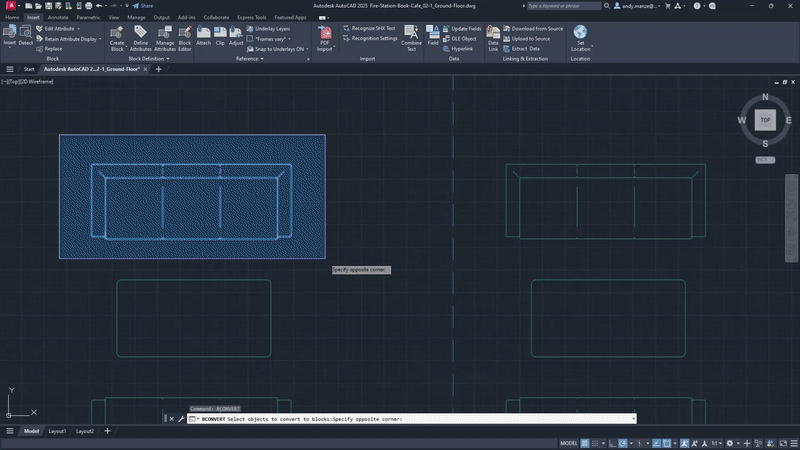This screenshot has height=450, width=800.
Task: Open command line customize wrench icon
Action: (x=181, y=419)
